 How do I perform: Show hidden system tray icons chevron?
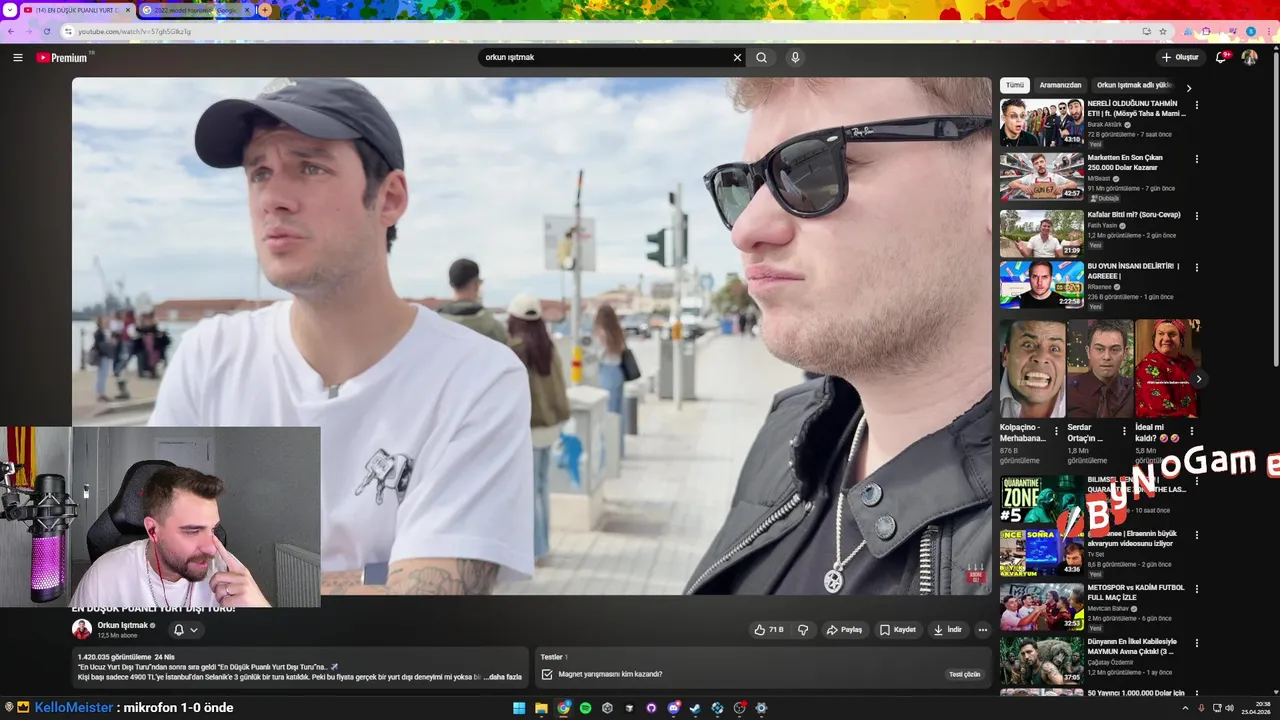1185,708
